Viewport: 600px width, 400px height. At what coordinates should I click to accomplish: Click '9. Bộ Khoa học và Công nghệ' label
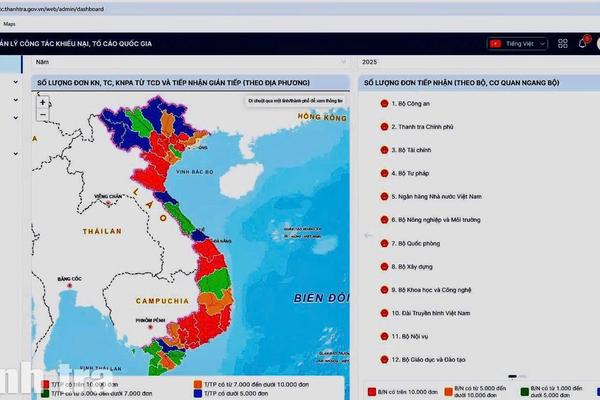pos(431,290)
